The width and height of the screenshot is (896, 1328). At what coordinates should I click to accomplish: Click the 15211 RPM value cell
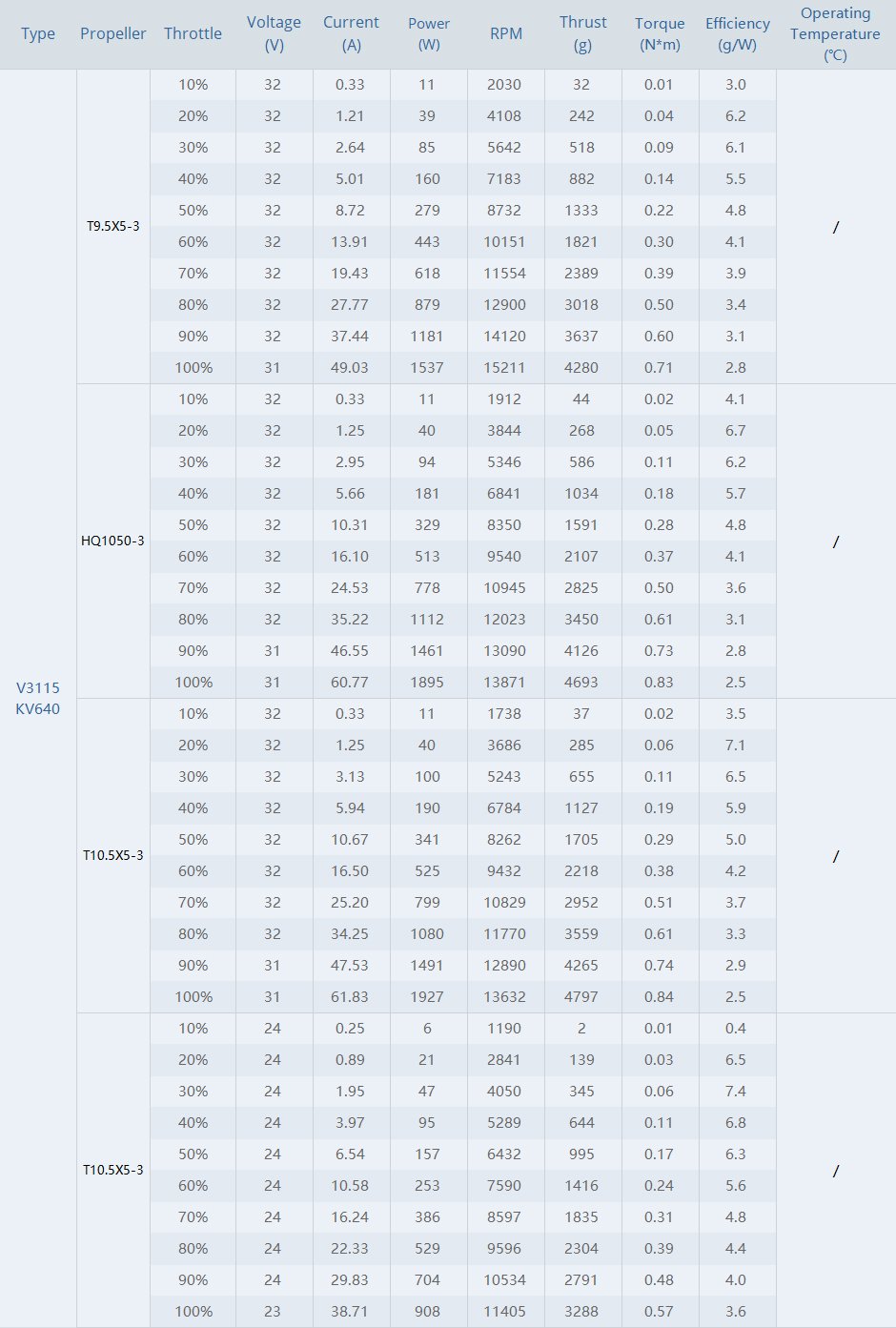click(504, 367)
